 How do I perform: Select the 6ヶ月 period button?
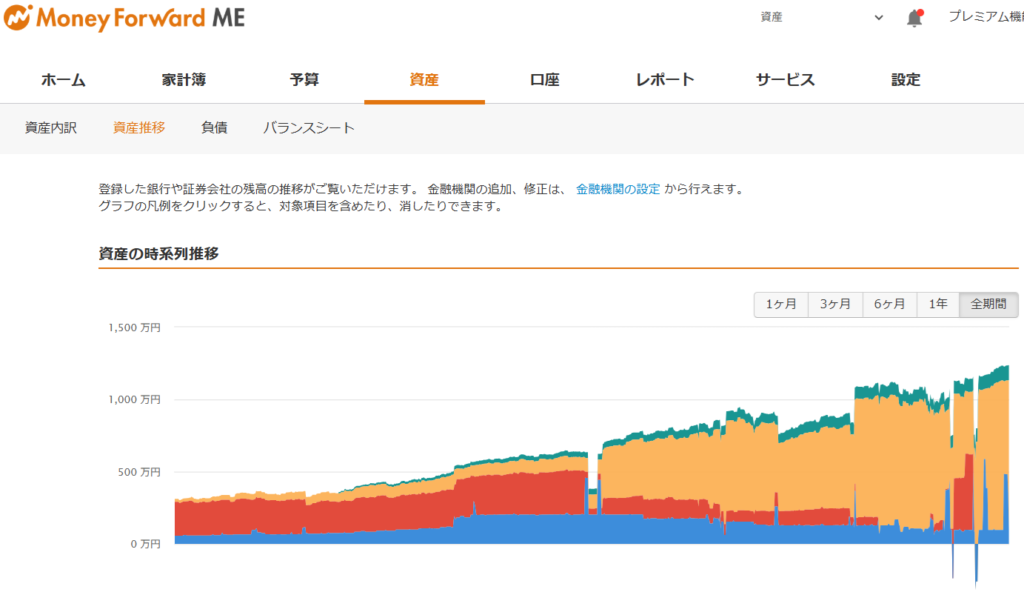tap(889, 305)
